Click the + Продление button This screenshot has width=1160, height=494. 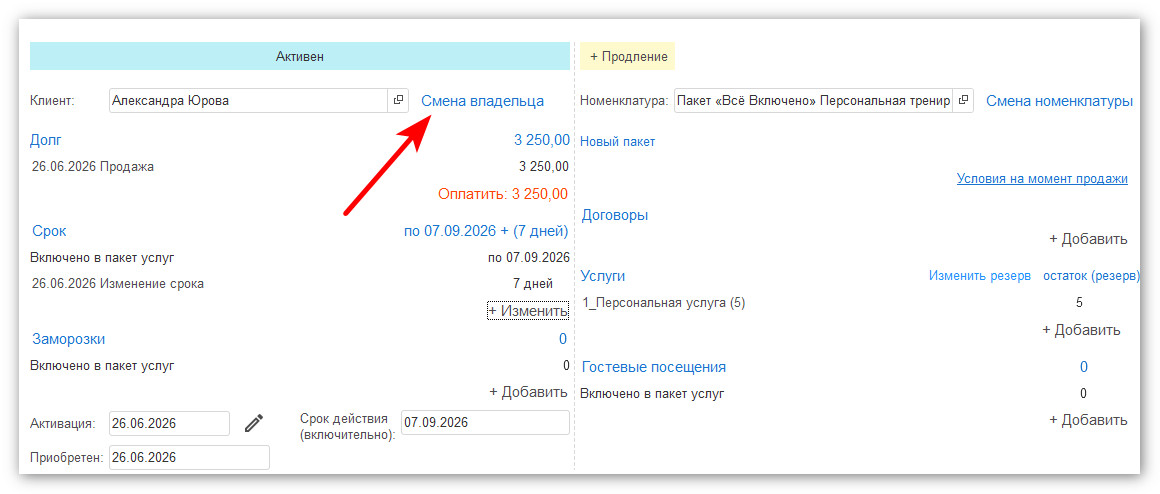click(629, 56)
